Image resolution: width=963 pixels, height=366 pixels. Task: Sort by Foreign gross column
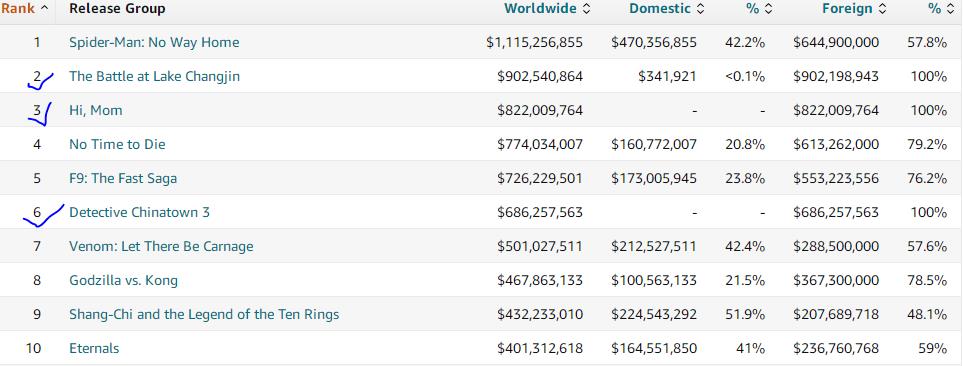click(x=854, y=9)
